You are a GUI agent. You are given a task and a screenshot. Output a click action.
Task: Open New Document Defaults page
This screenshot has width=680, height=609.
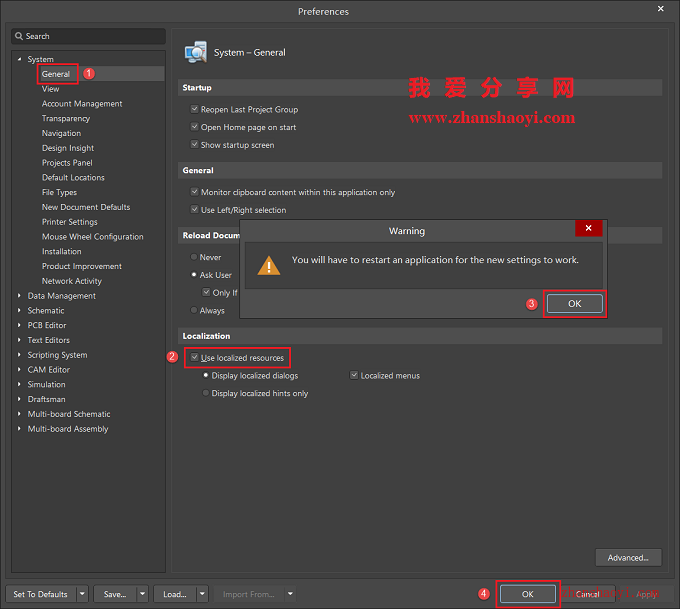[86, 206]
